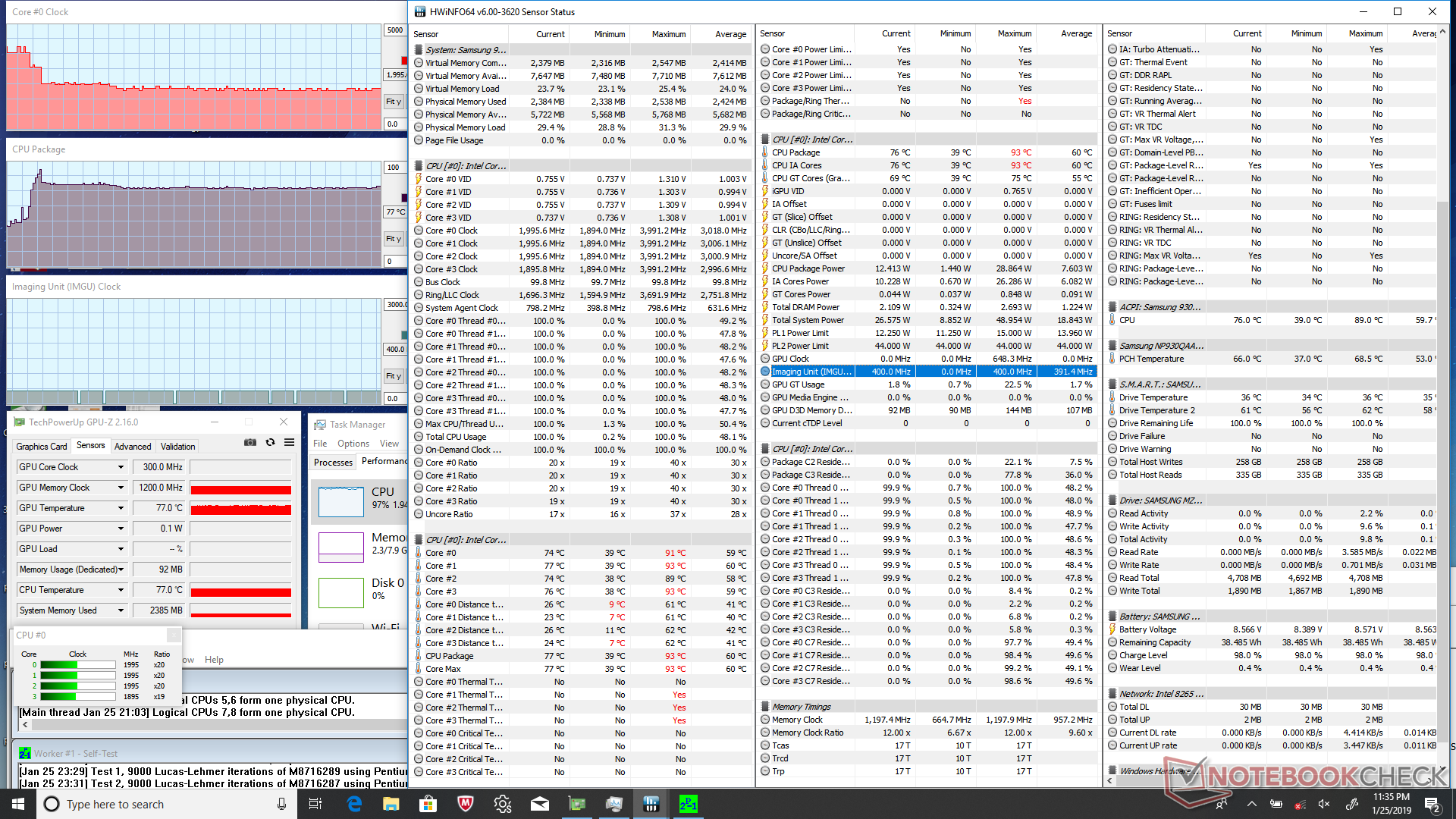Click the Prime95 horizontal scrollbar left arrow
1456x819 pixels.
click(x=25, y=725)
